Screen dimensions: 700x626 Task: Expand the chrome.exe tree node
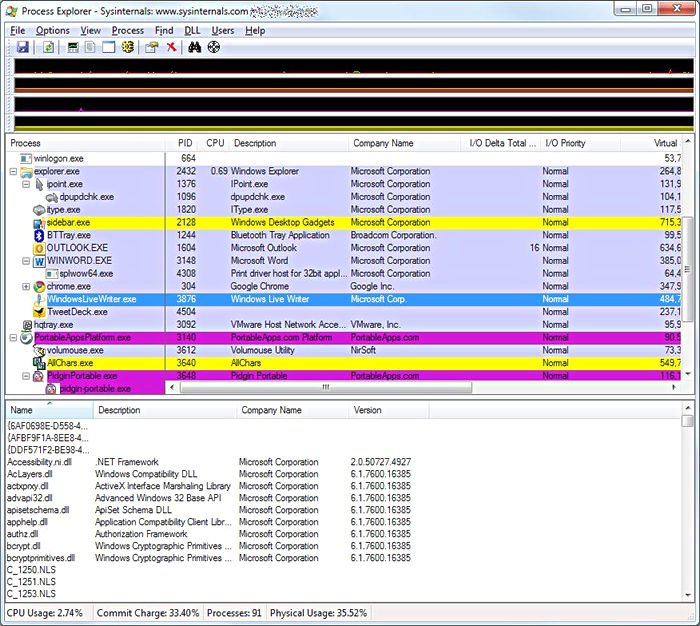coord(26,286)
